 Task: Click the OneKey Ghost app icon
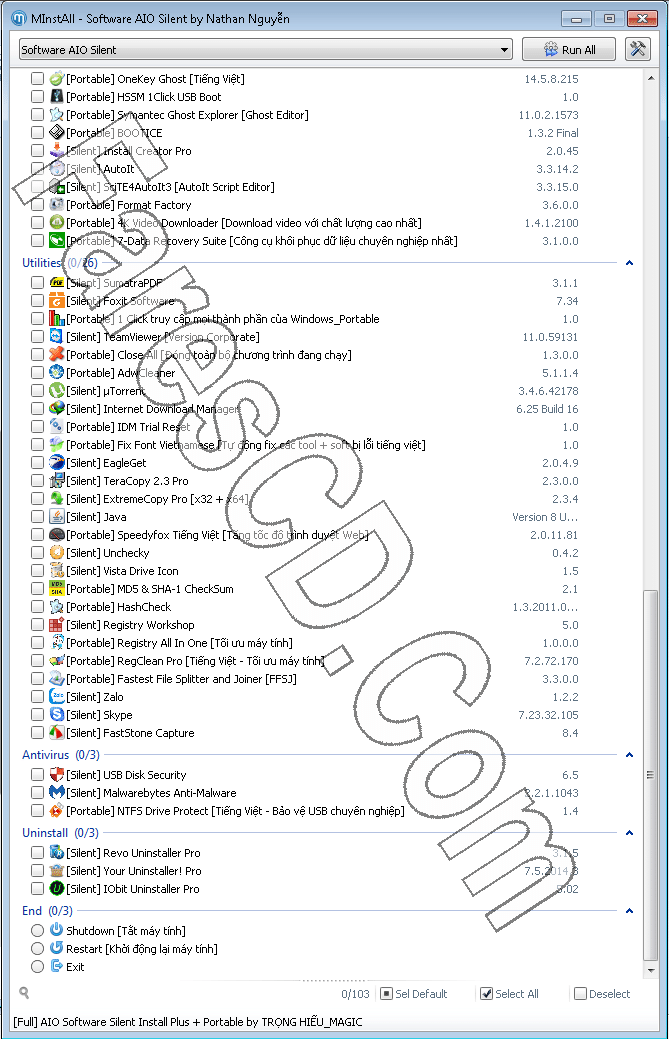point(57,78)
